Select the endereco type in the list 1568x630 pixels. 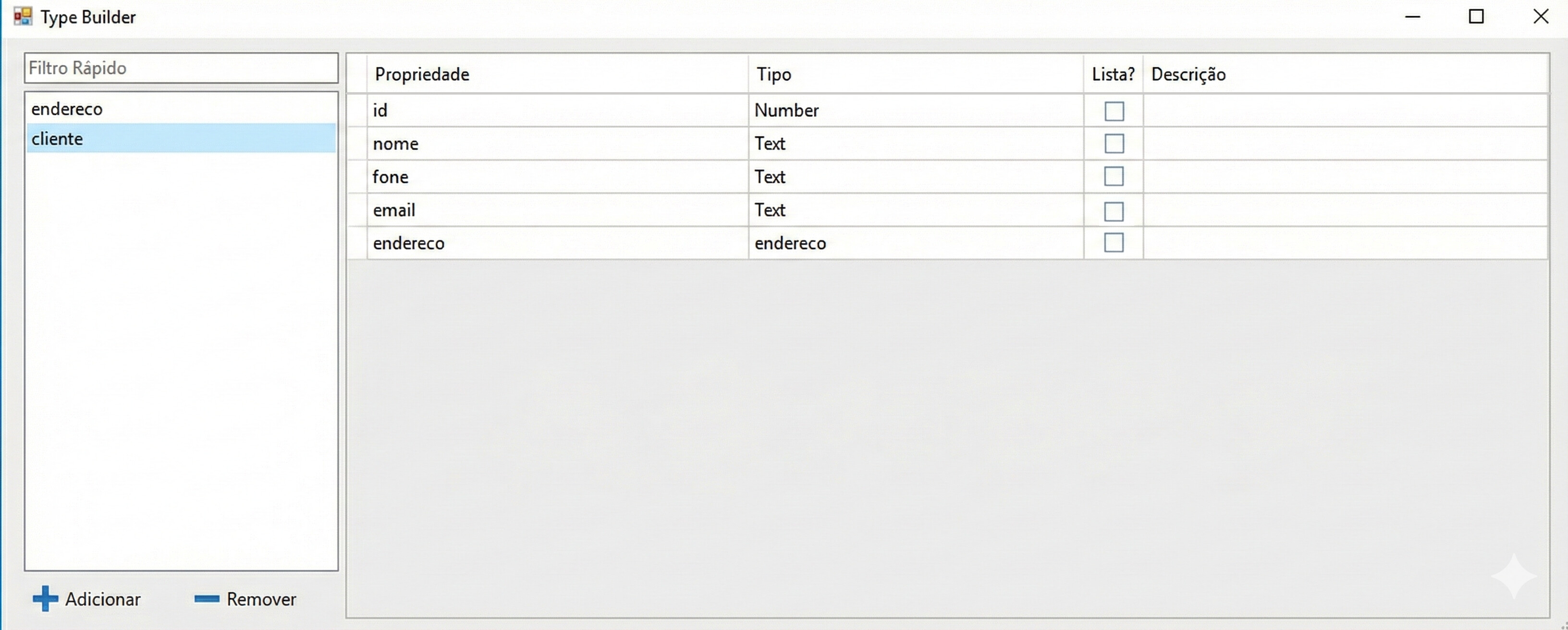(67, 109)
